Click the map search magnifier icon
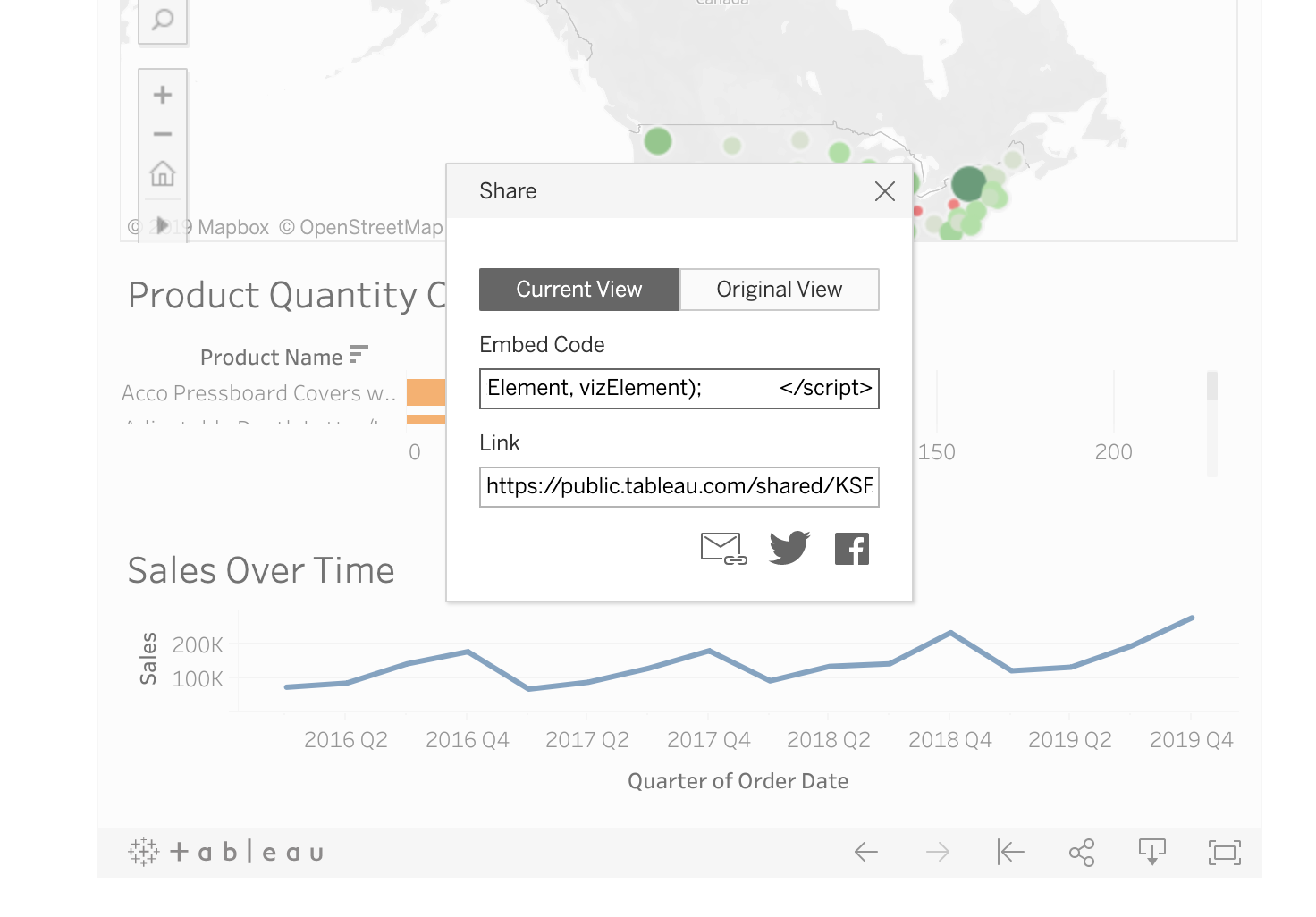 pyautogui.click(x=163, y=20)
